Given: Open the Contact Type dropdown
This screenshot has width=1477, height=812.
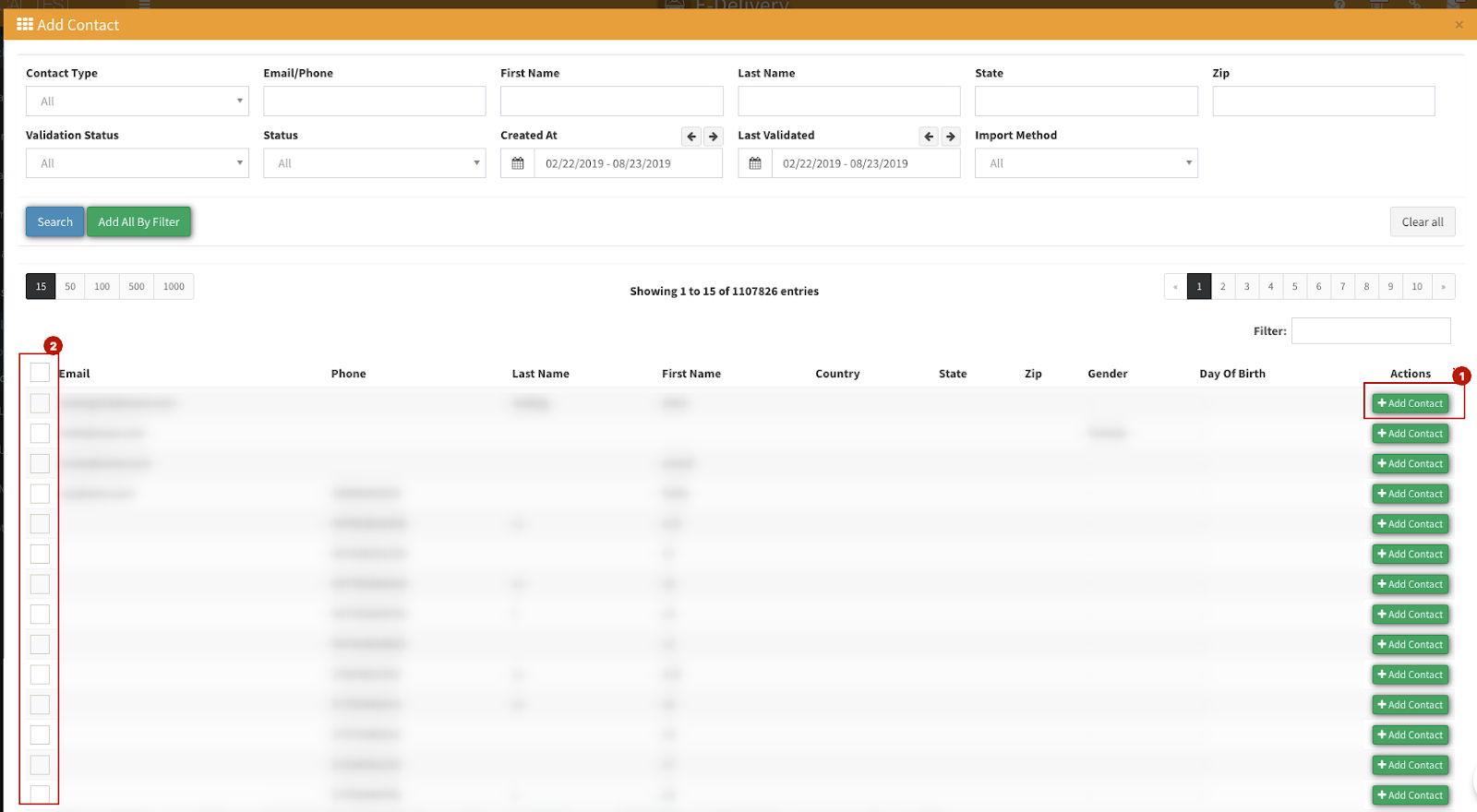Looking at the screenshot, I should (x=138, y=101).
